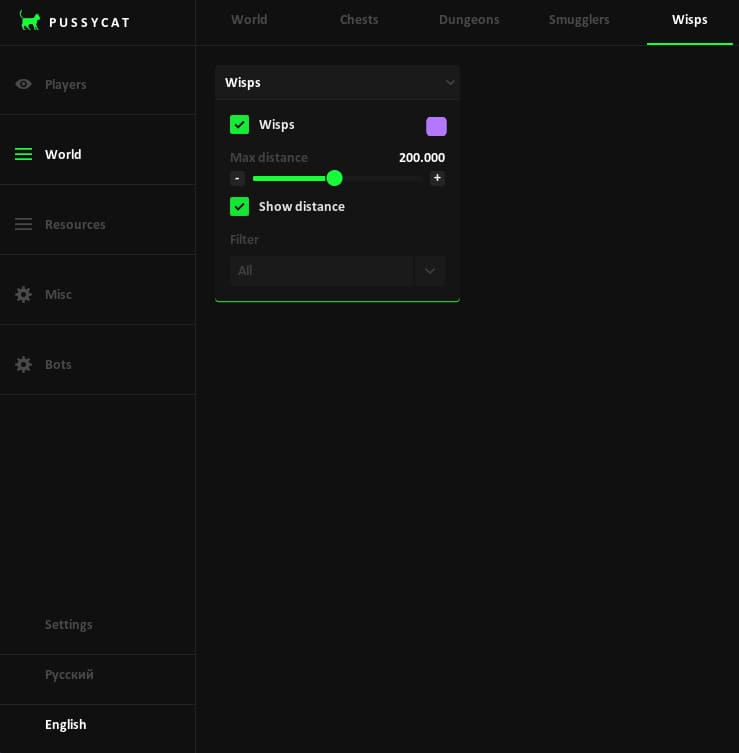The height and width of the screenshot is (753, 739).
Task: Switch to the World top tab
Action: click(249, 20)
